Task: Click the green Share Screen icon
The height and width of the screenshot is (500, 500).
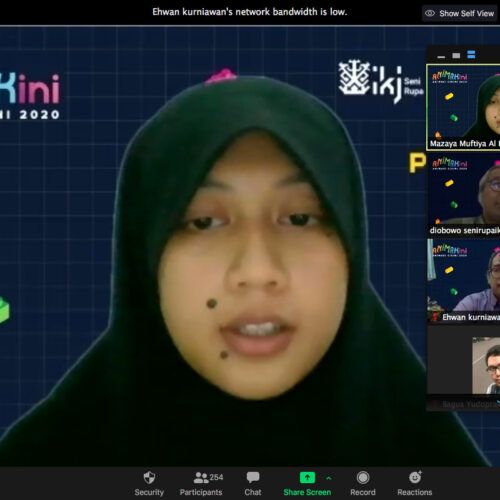Action: coord(307,478)
